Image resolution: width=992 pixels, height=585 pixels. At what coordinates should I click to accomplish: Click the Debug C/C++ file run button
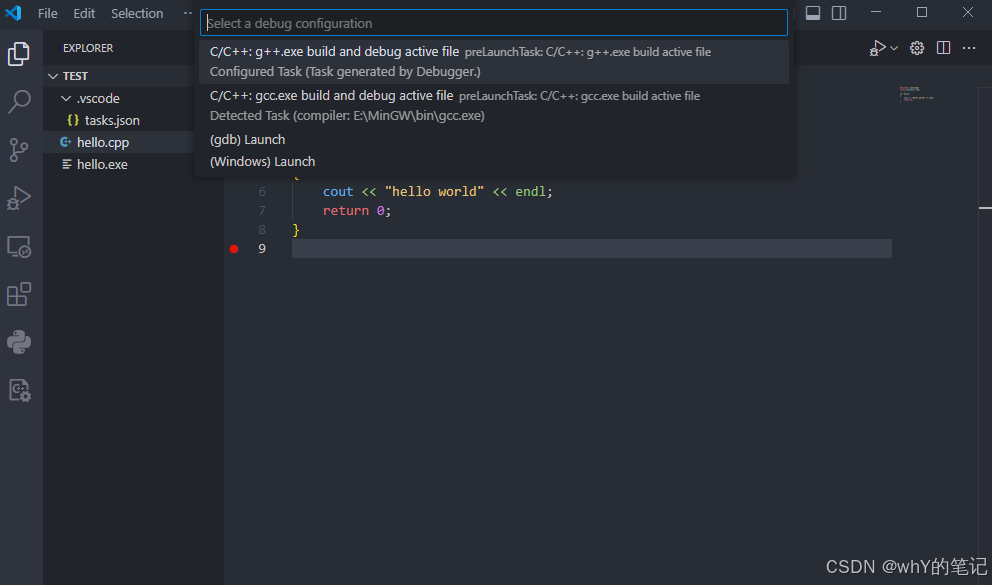point(877,48)
